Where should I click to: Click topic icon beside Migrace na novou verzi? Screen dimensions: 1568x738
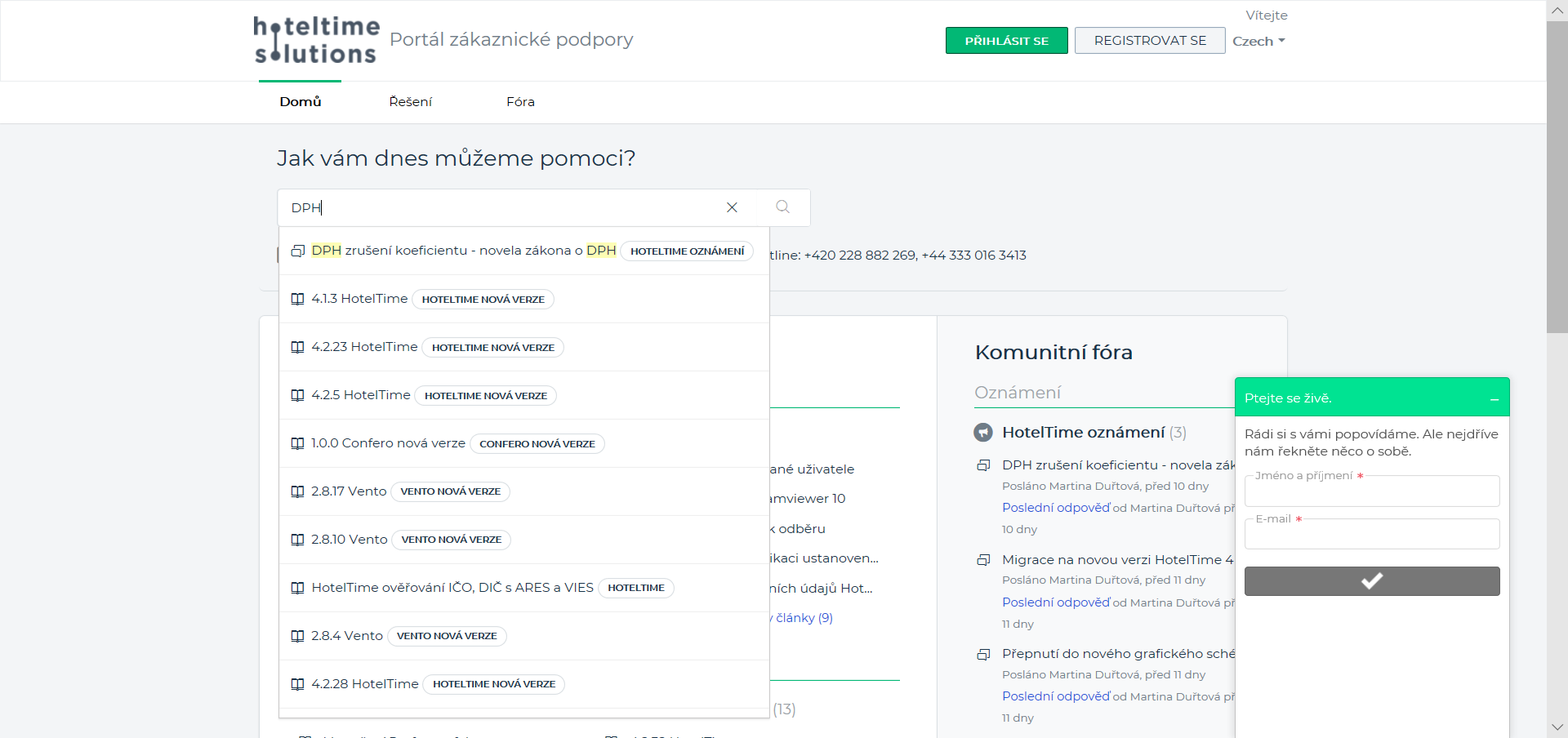[x=984, y=560]
